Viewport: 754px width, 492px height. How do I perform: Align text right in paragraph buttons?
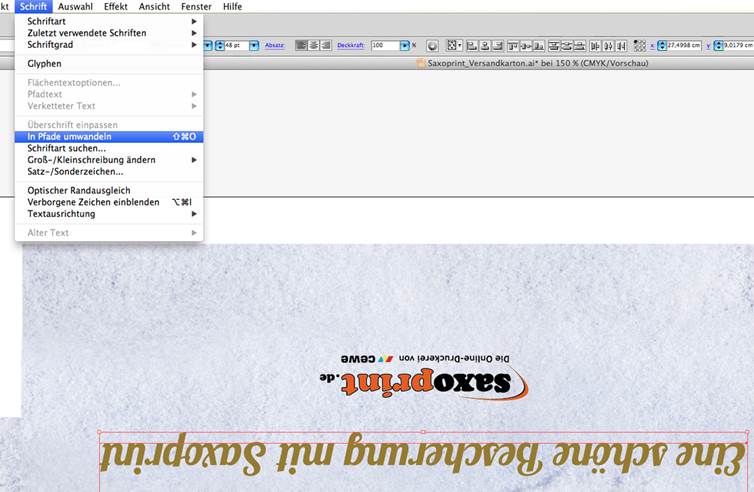(x=326, y=45)
